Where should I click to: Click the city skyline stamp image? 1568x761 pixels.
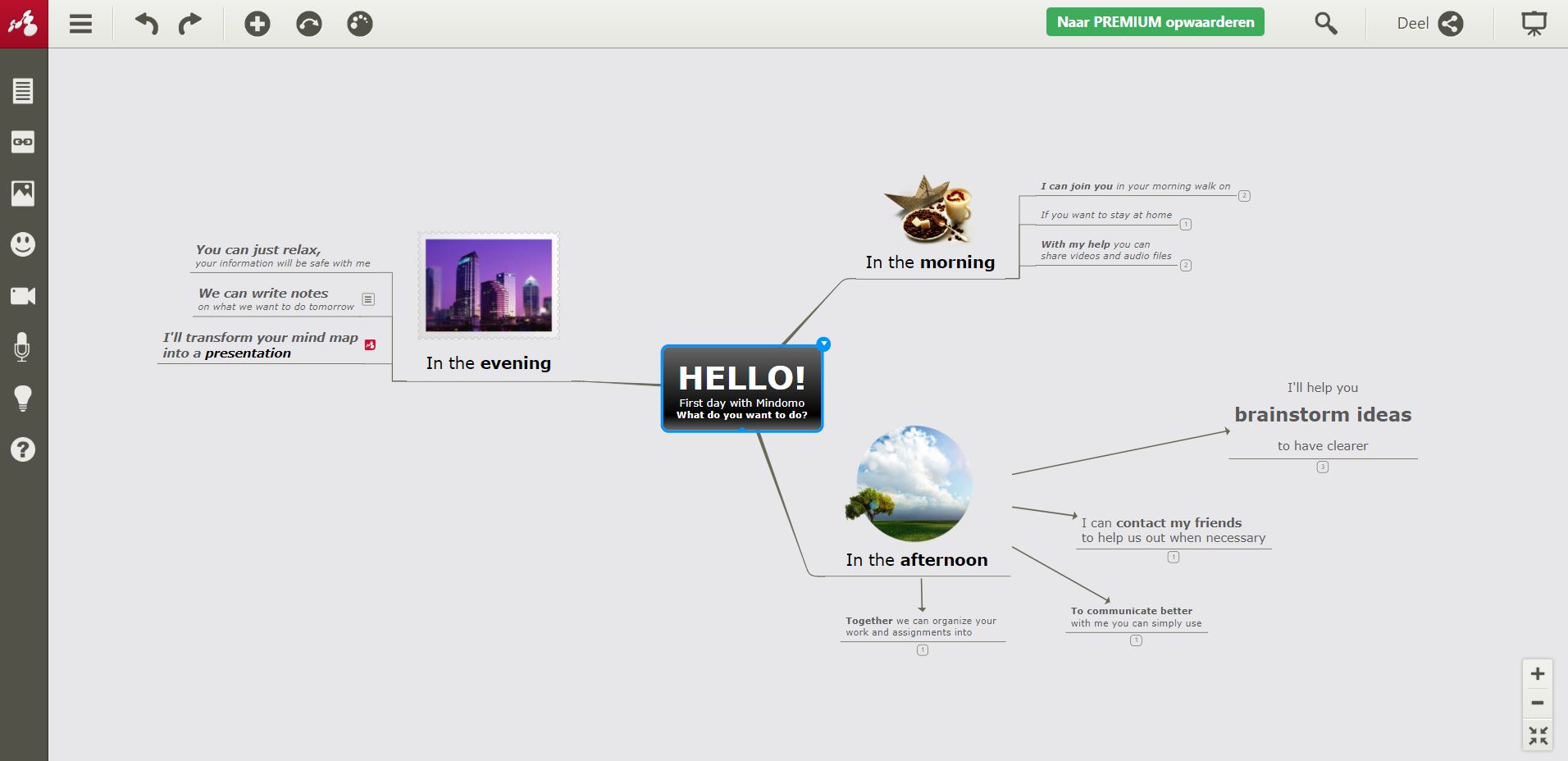pyautogui.click(x=489, y=285)
